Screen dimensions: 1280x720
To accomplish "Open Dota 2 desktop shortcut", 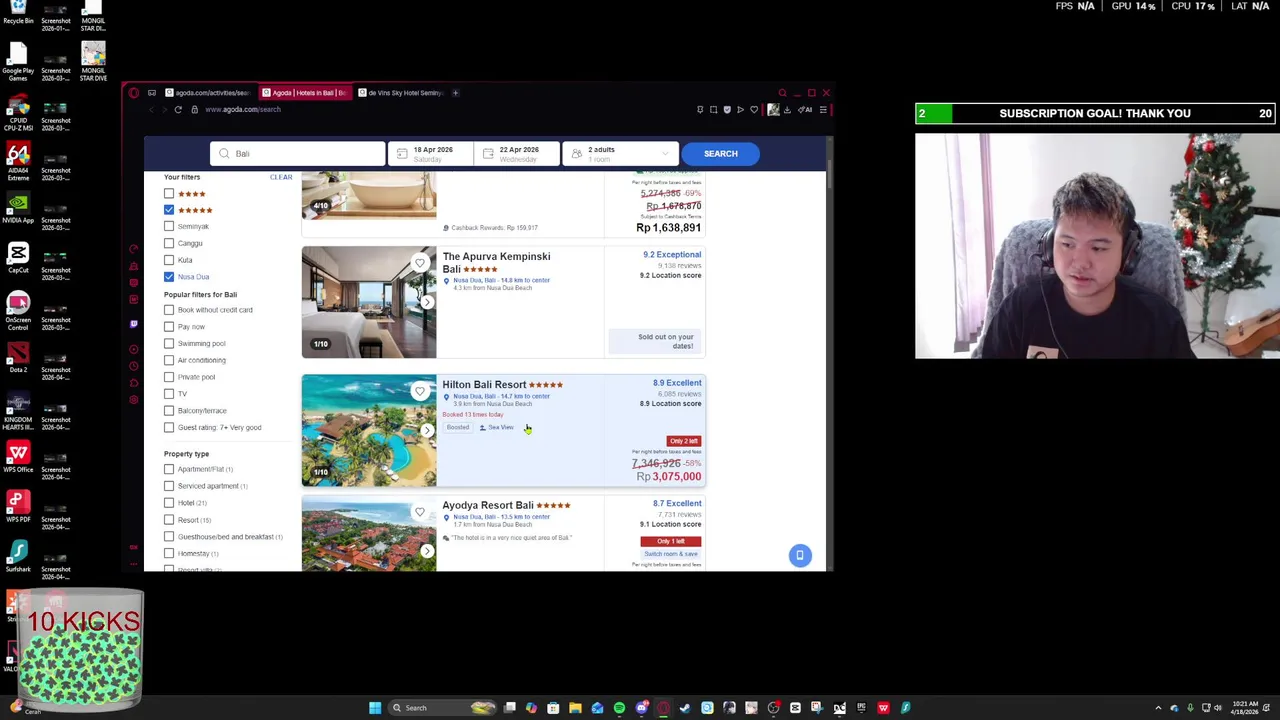I will pos(18,357).
